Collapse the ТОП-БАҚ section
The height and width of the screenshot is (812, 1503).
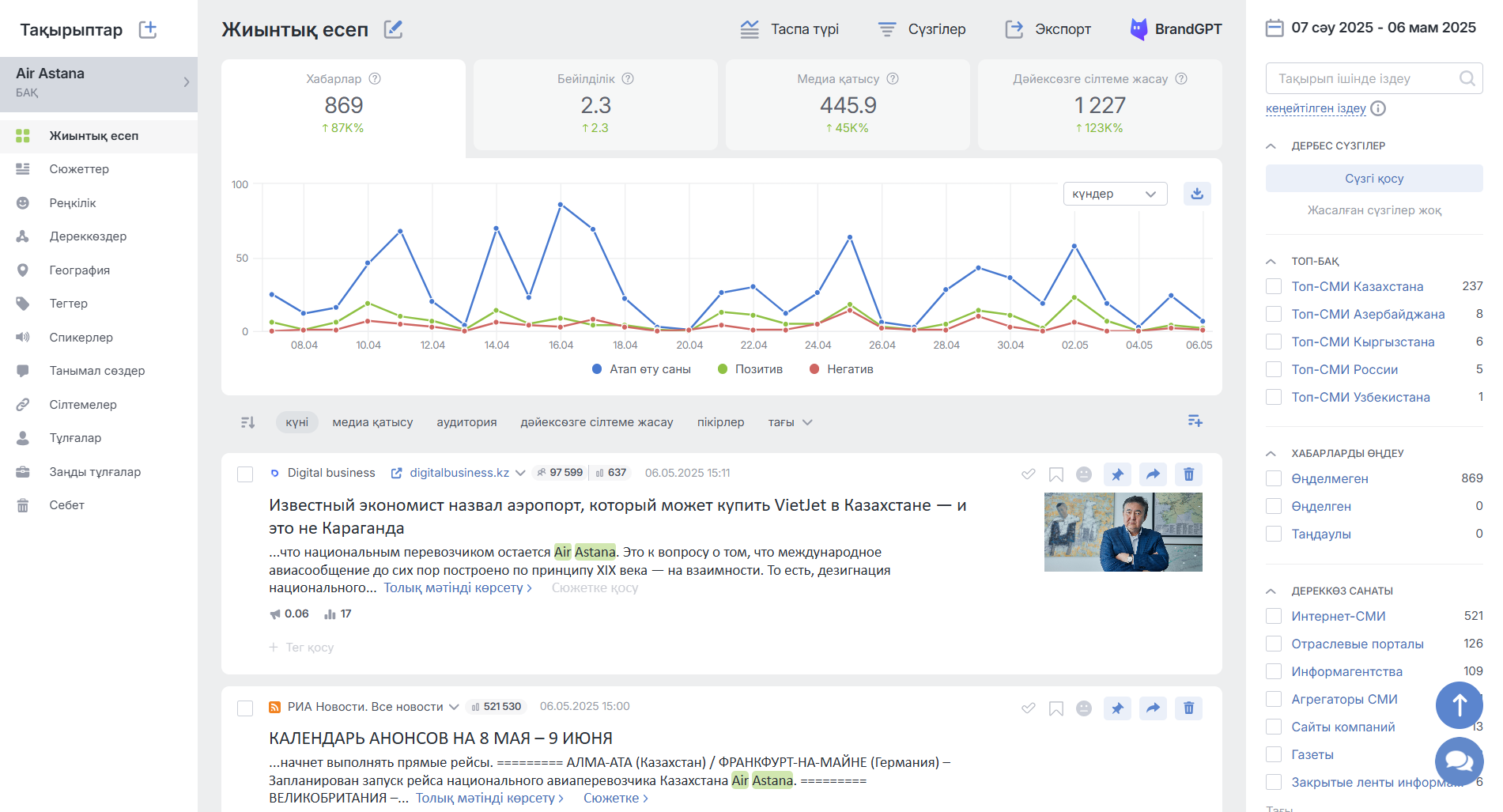[x=1271, y=261]
